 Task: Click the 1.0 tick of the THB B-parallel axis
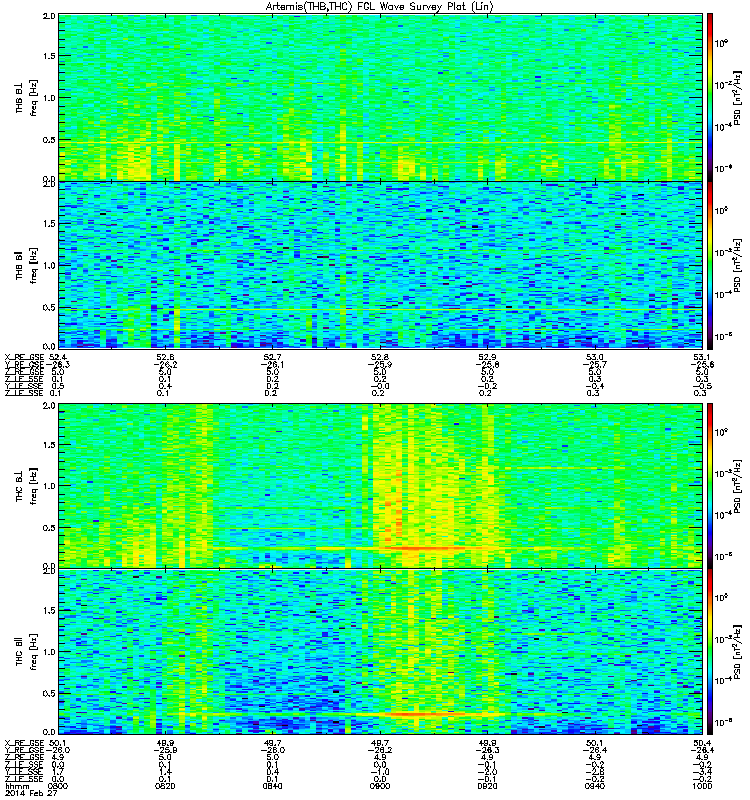(49, 265)
